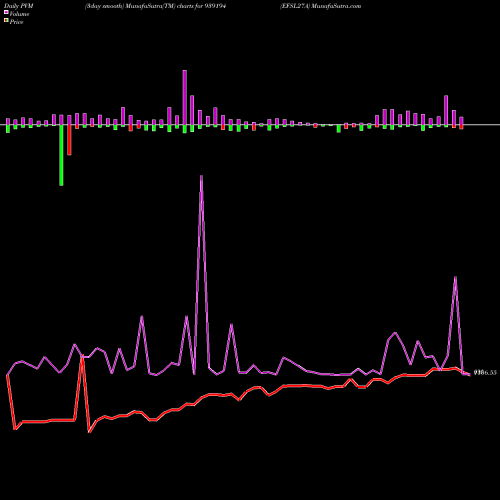
Task: Click the '(EFSL27A) MunafaSutra.com' text
Action: tap(321, 6)
